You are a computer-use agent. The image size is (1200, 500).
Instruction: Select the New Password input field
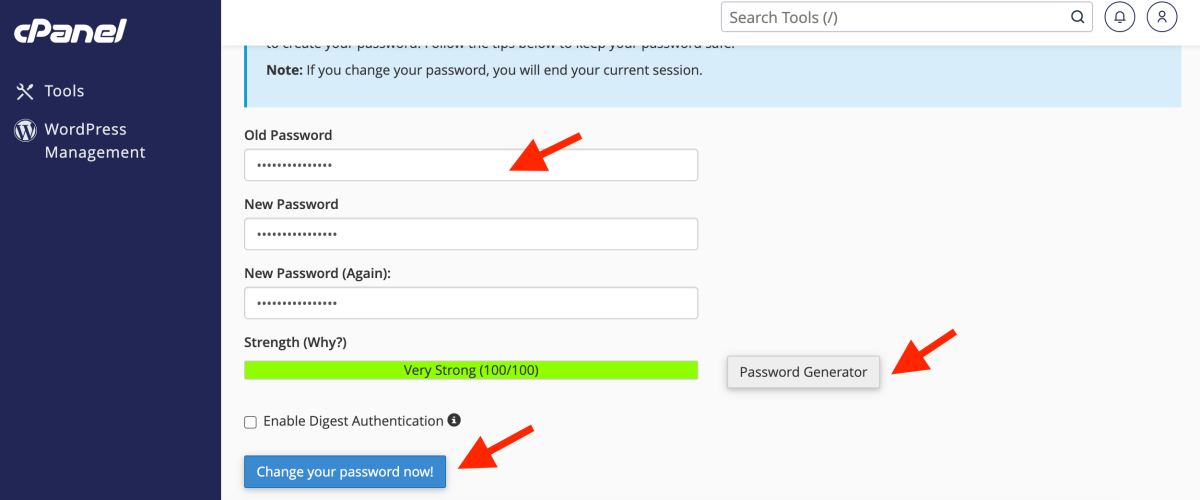pyautogui.click(x=470, y=234)
